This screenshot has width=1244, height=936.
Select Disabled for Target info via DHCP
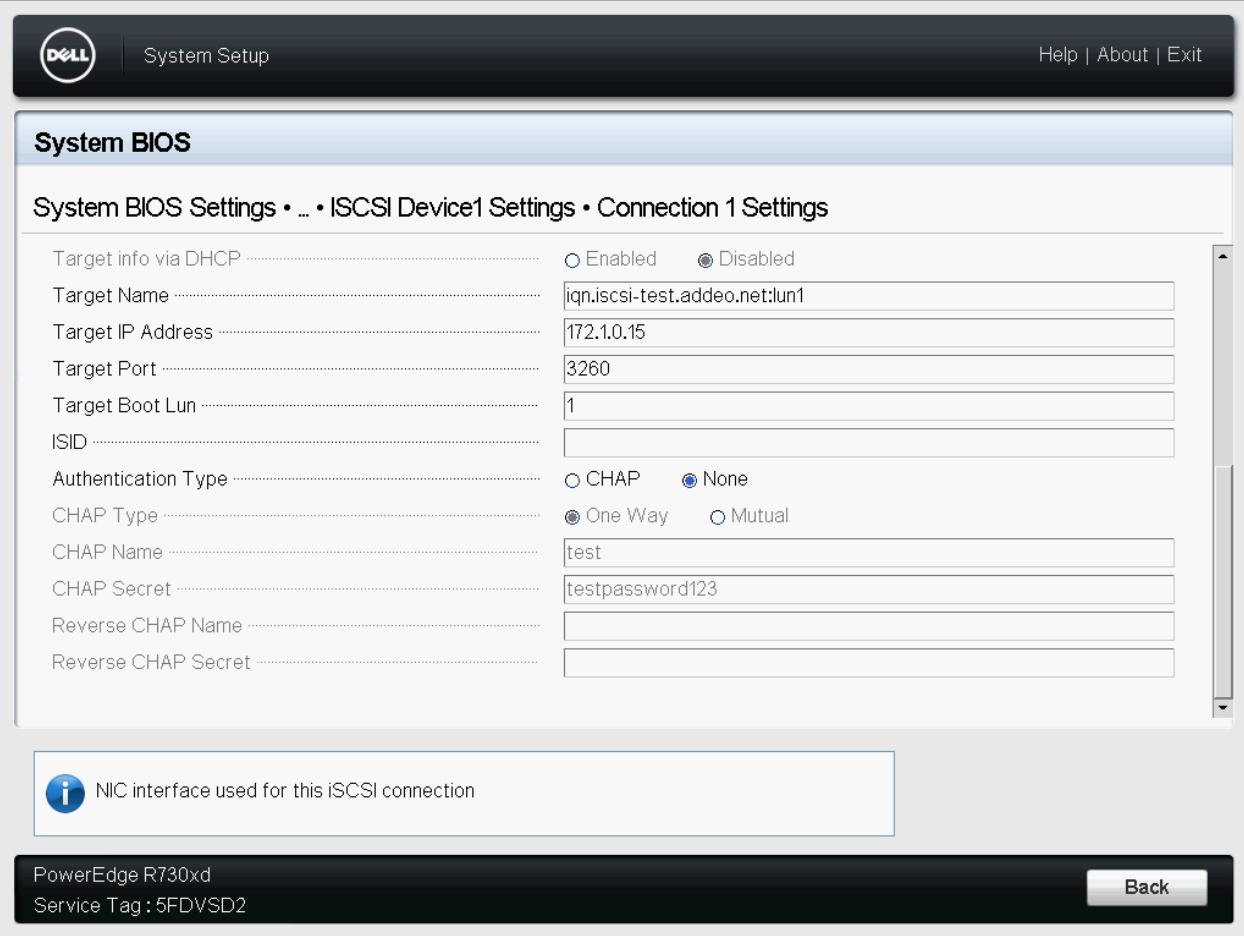(x=705, y=260)
